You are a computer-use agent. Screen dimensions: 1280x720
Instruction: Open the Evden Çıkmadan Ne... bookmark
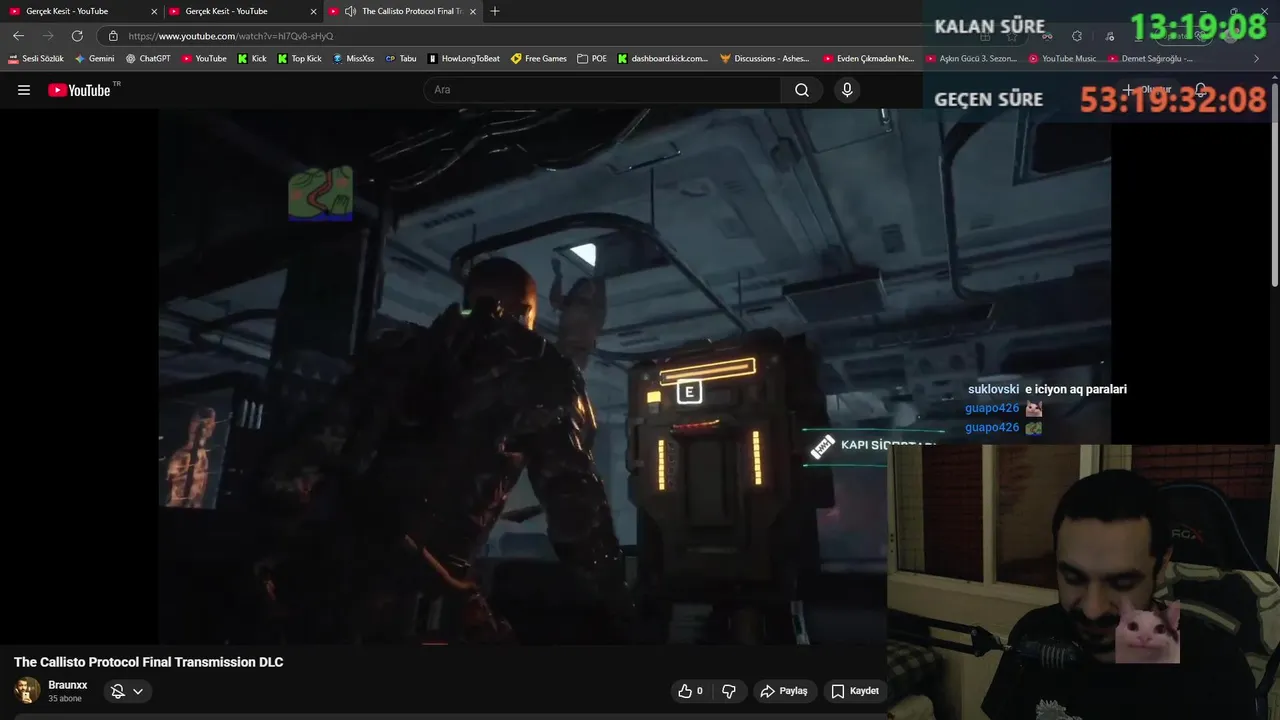coord(869,59)
